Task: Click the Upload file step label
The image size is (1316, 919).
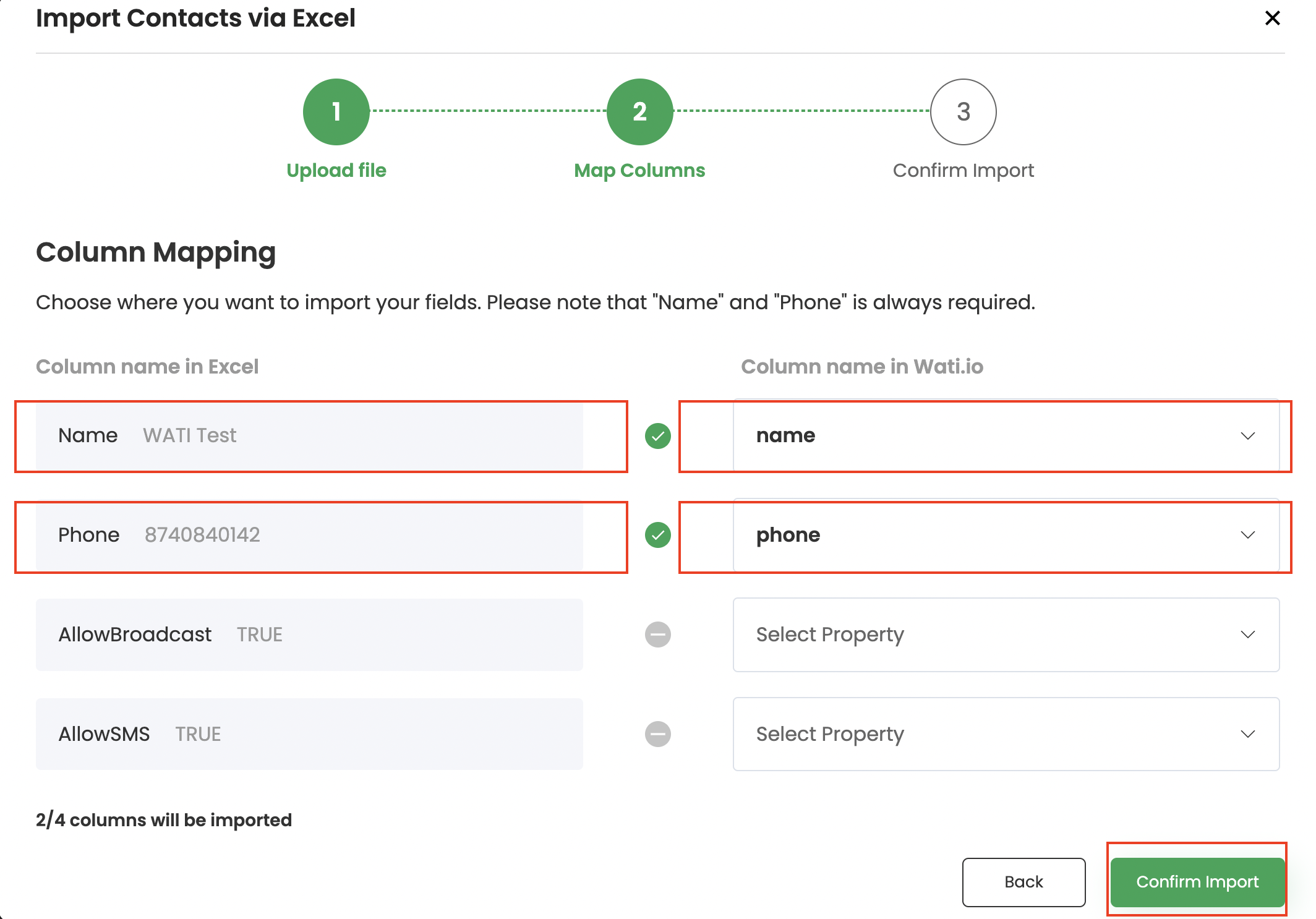Action: tap(336, 170)
